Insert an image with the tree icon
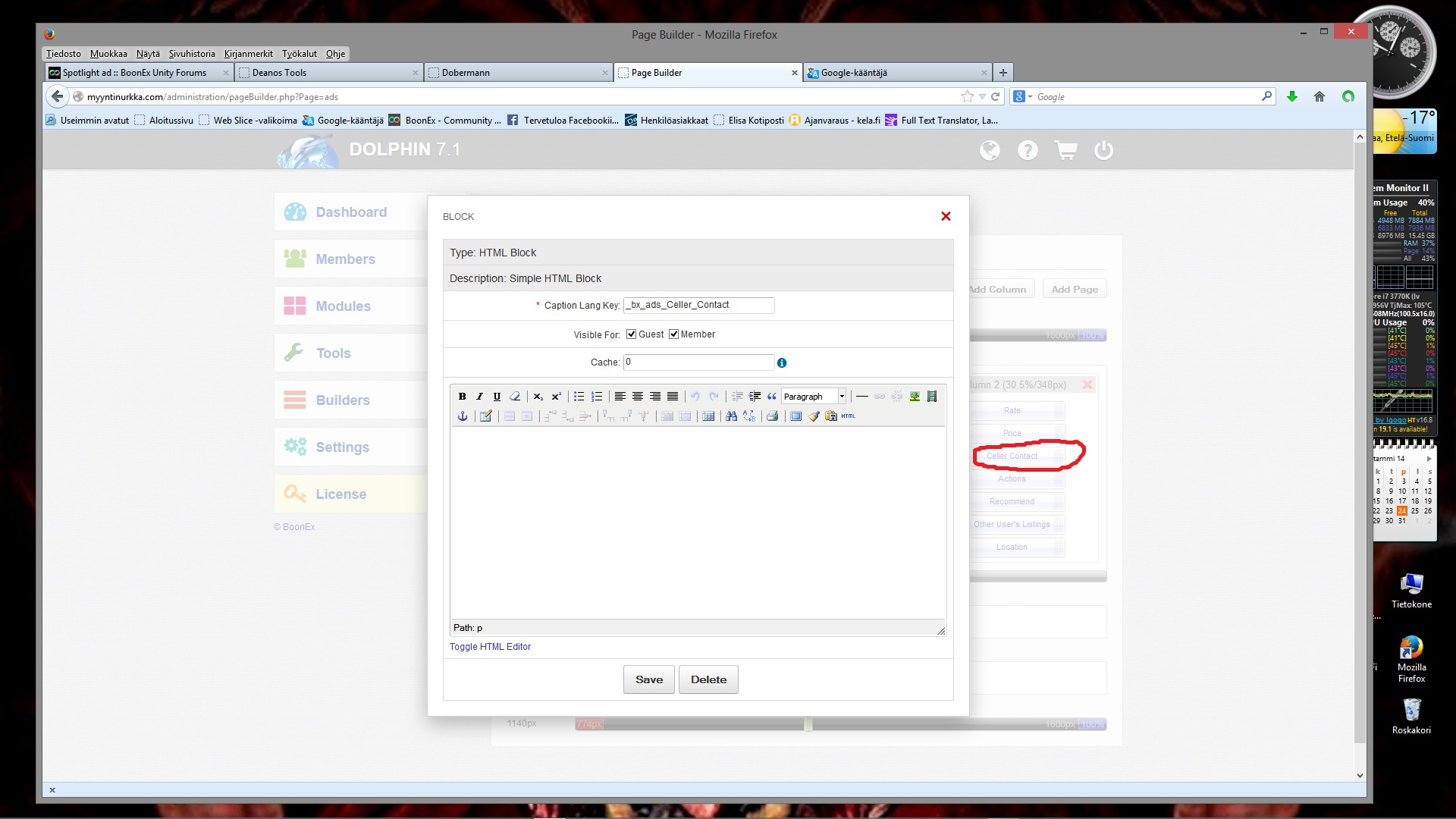The image size is (1456, 819). point(915,397)
